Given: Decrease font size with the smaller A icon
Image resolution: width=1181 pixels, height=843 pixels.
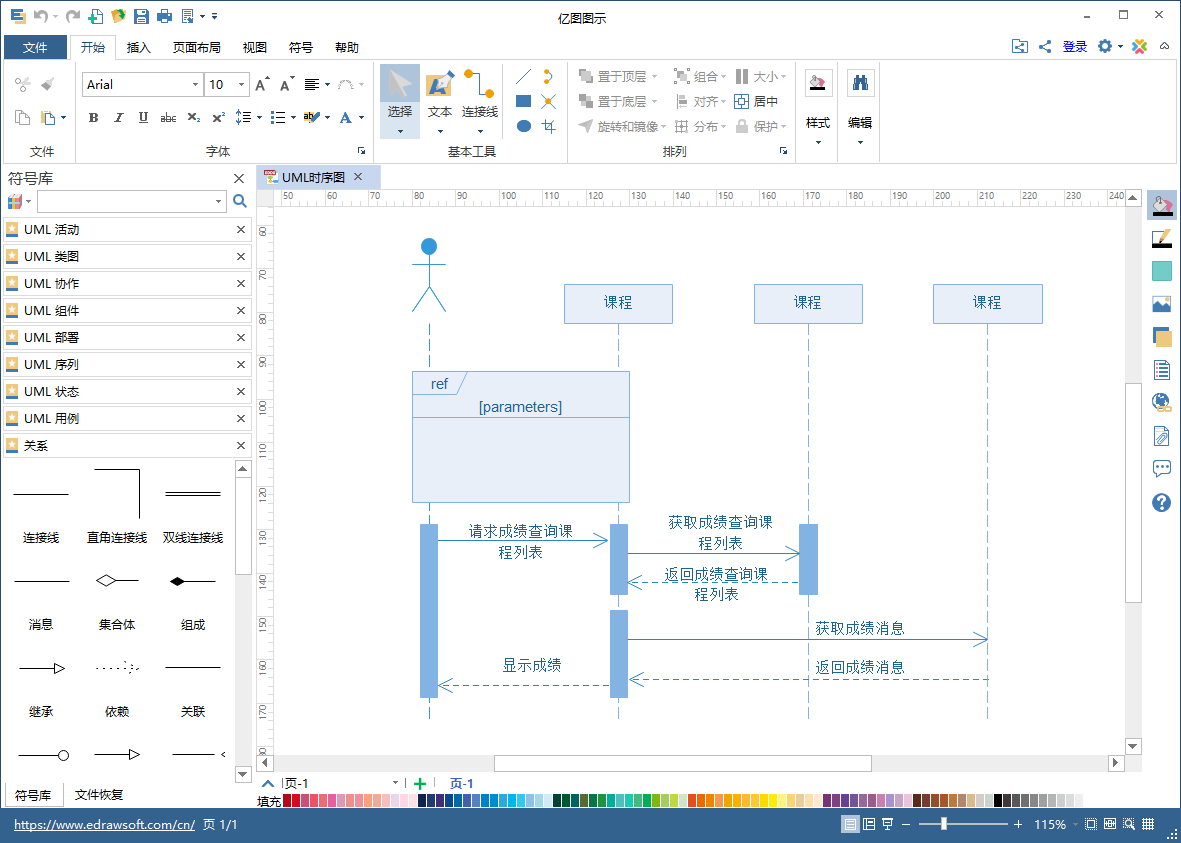Looking at the screenshot, I should point(286,84).
